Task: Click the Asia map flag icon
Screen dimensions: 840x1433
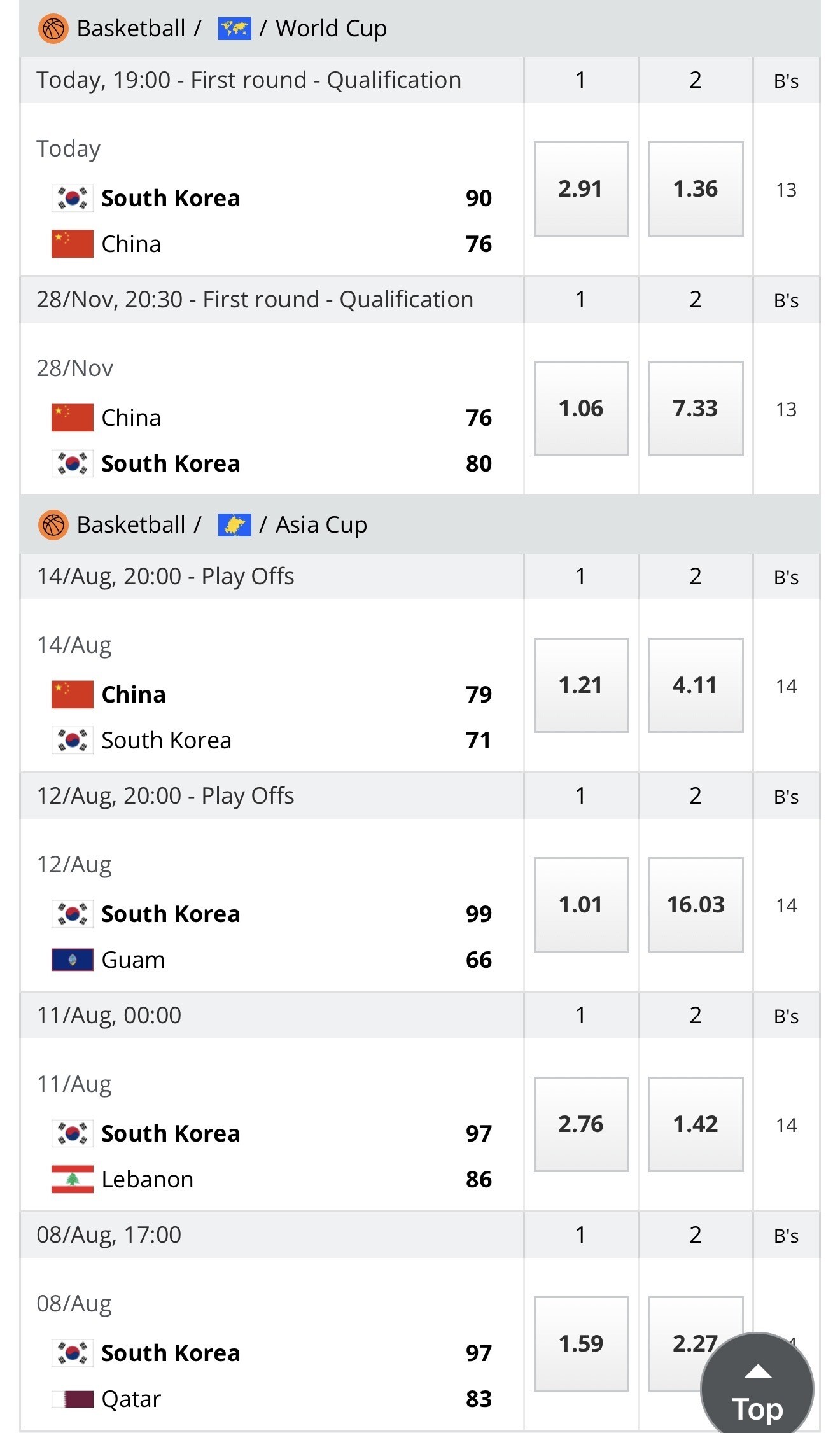Action: tap(234, 525)
